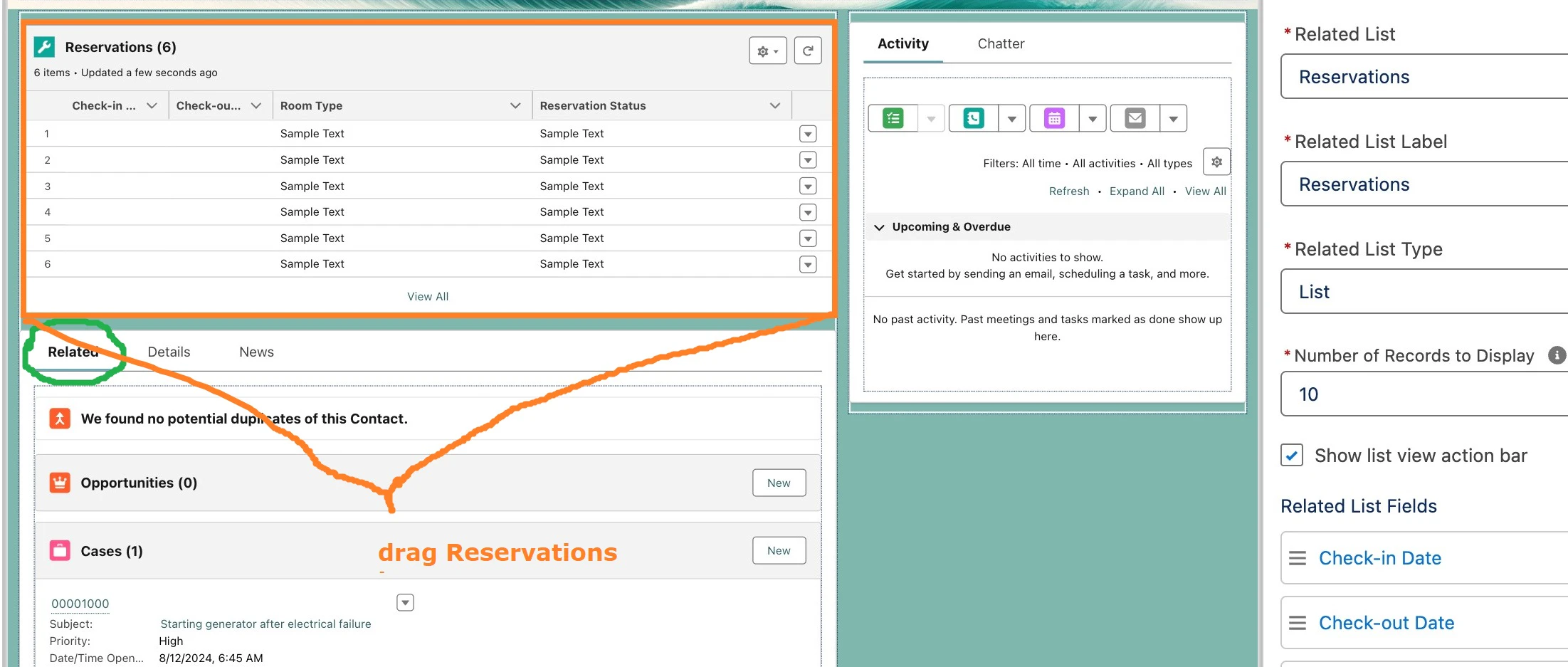Toggle the Show list view action bar checkbox
The width and height of the screenshot is (1568, 667).
(x=1292, y=455)
